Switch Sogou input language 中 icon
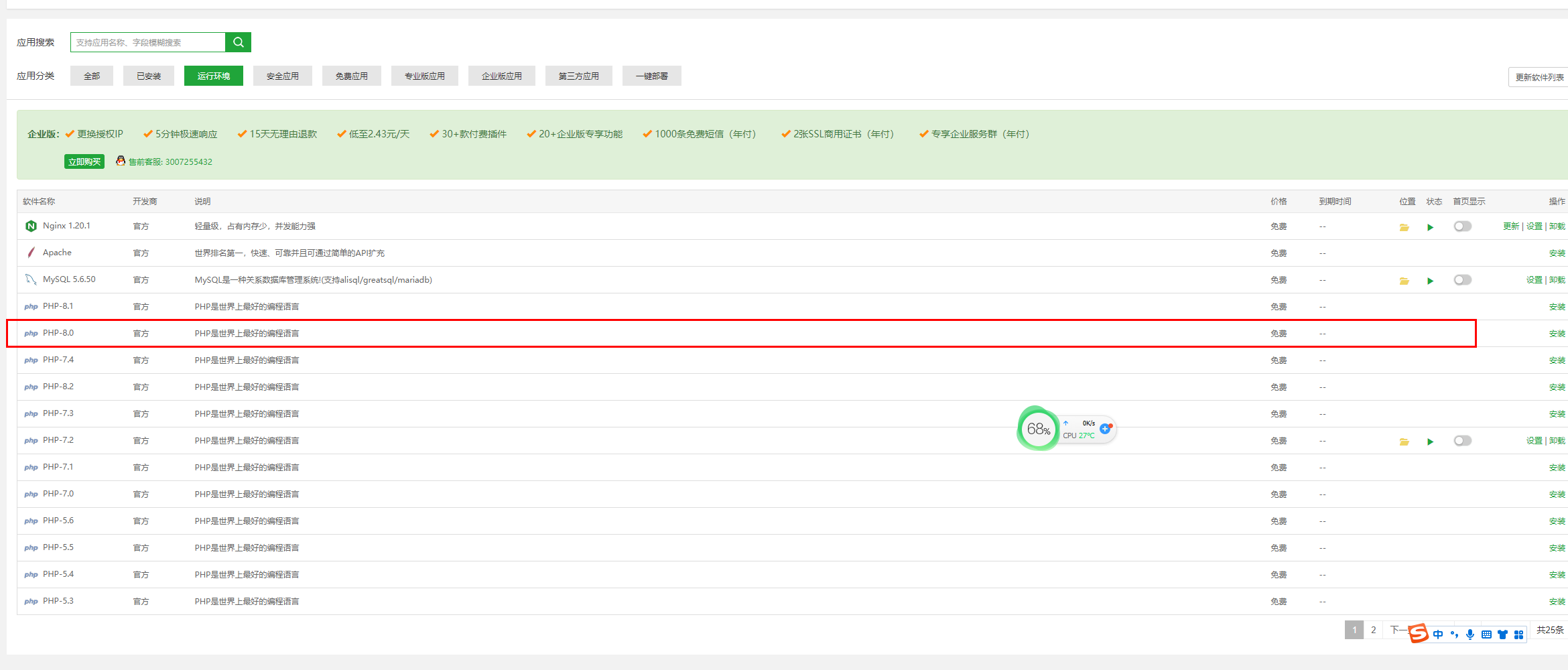 [1438, 634]
